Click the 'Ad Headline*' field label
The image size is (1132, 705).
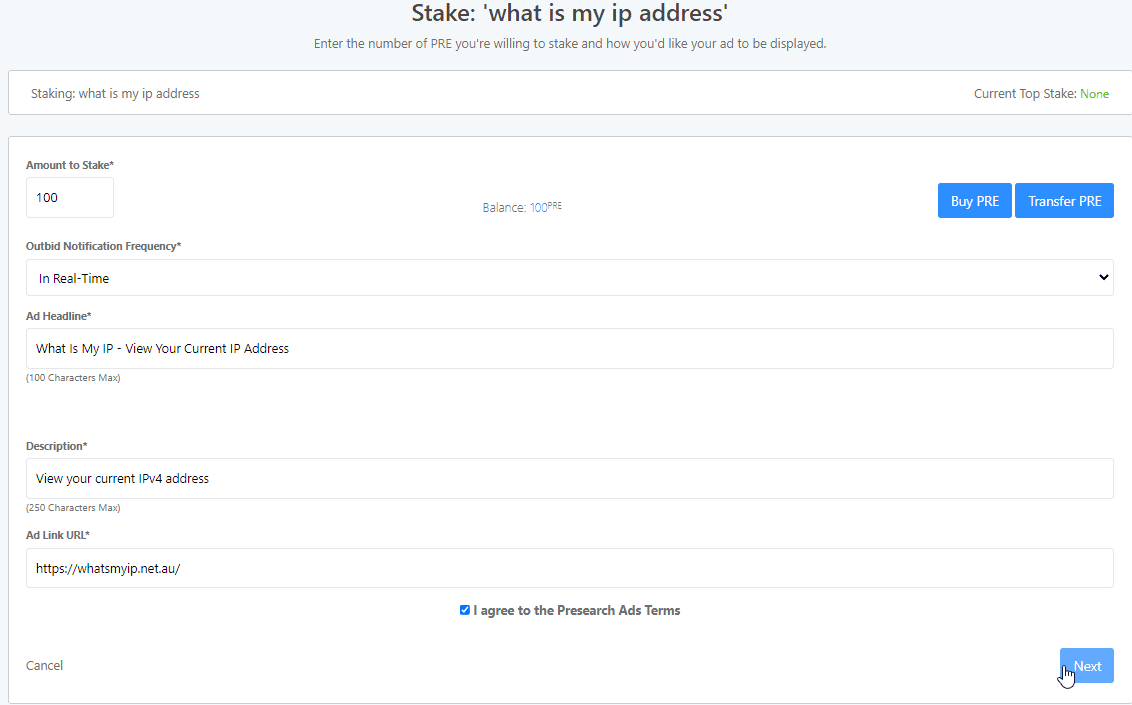tap(58, 316)
